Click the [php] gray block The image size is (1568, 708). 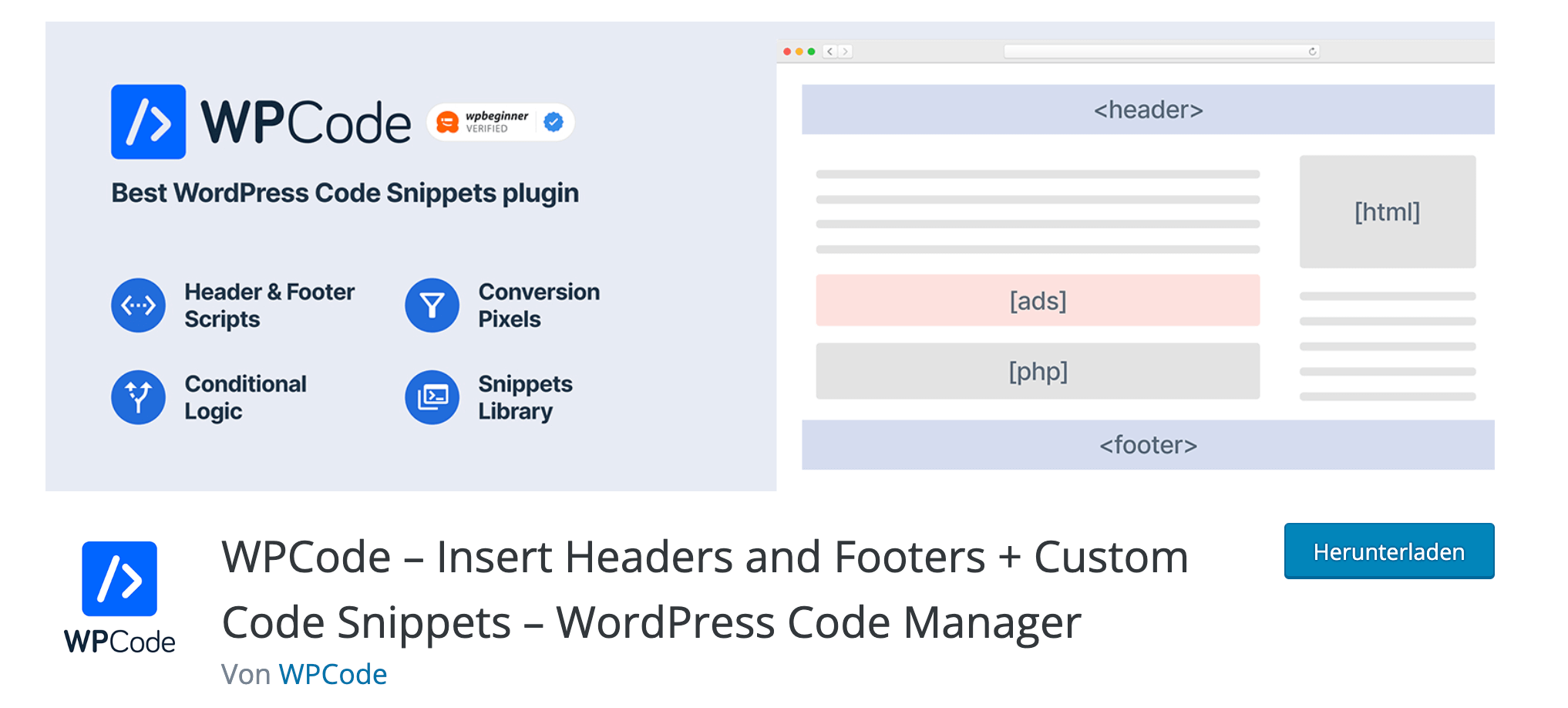[1038, 371]
